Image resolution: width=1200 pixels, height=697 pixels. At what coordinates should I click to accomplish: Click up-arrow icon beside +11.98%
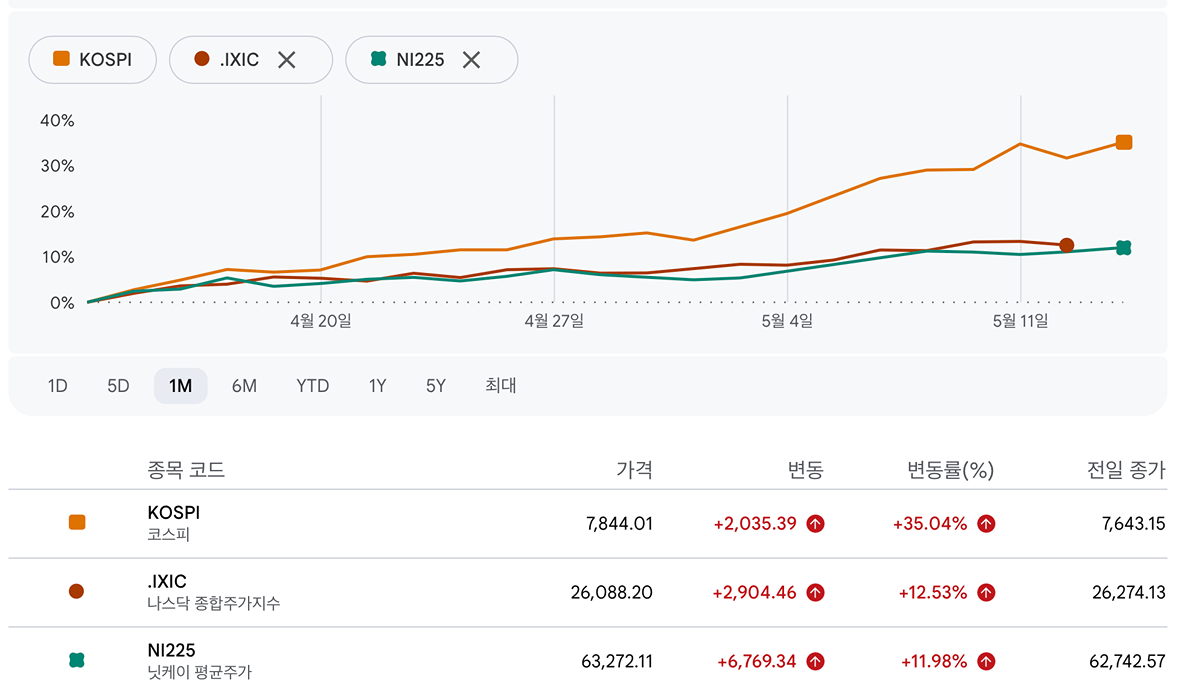tap(986, 661)
